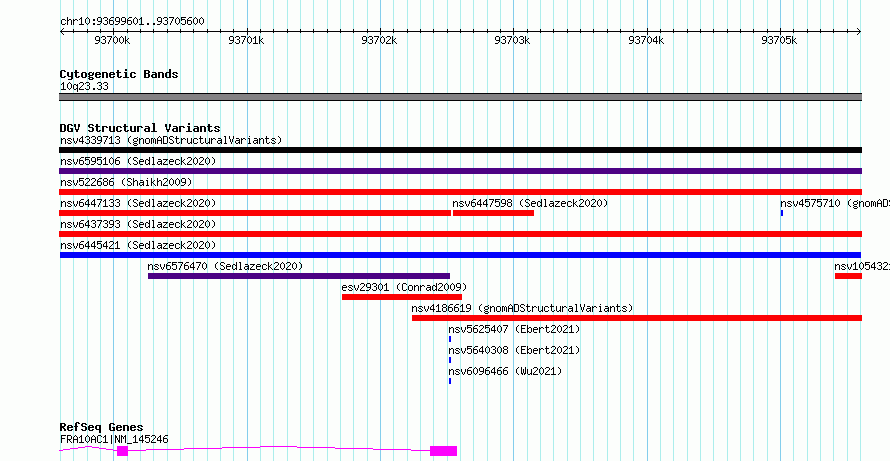890x461 pixels.
Task: Open the esv29301 (Conrad2009) red bar
Action: pos(402,297)
